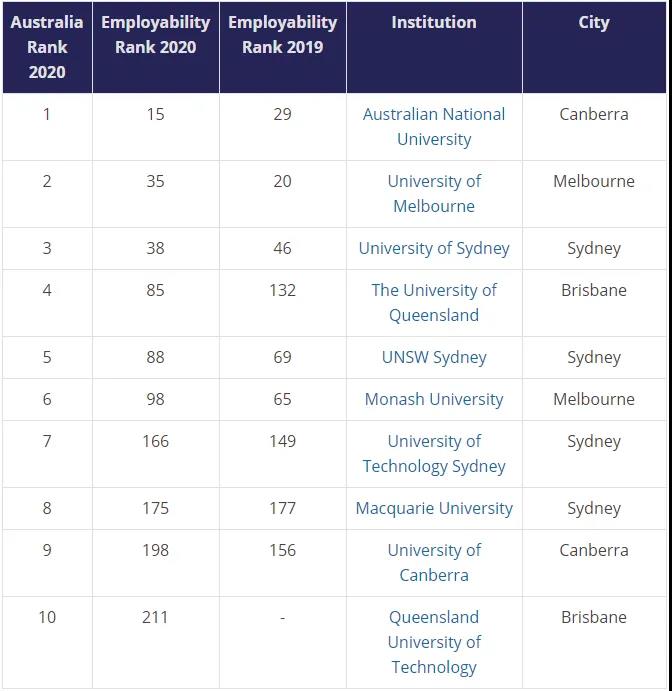
Task: Click the Australia Rank 2020 header
Action: tap(47, 47)
